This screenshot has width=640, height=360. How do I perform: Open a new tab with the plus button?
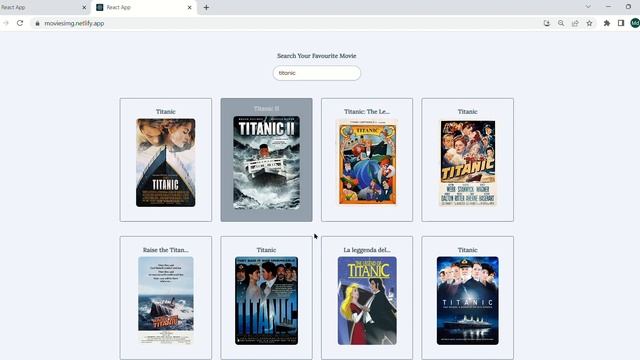pos(206,7)
